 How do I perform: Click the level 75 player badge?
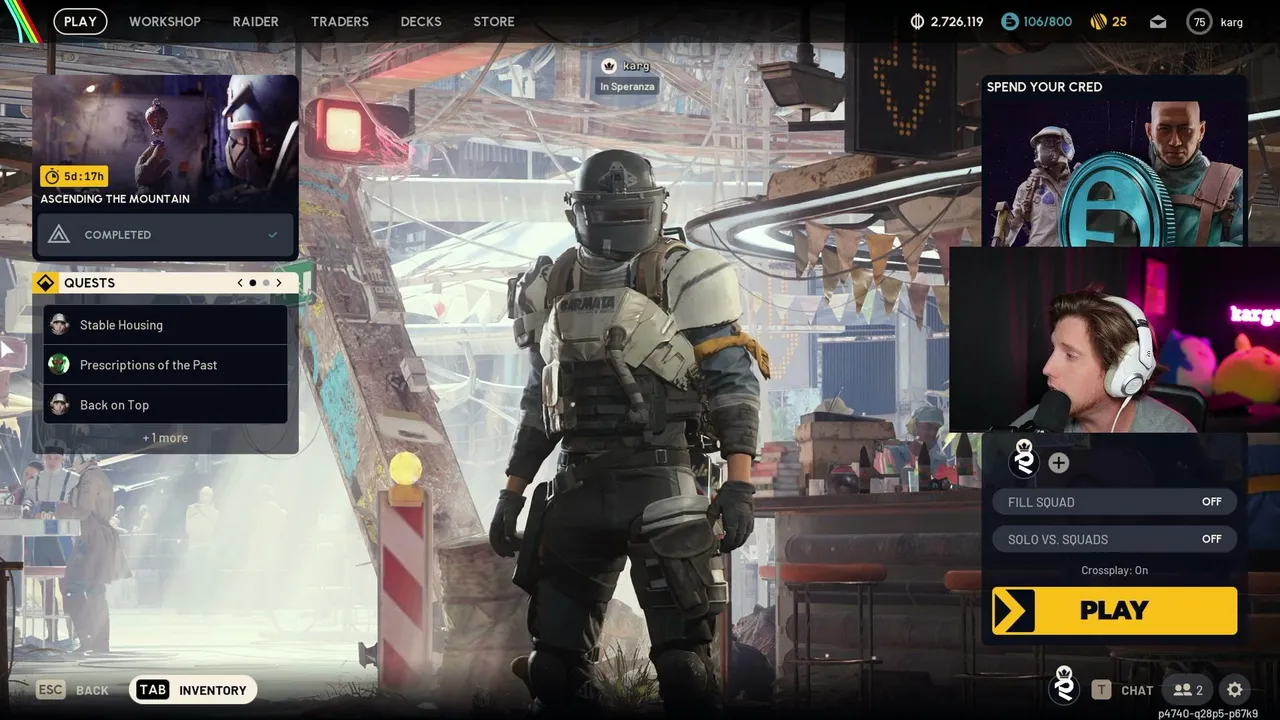click(1198, 21)
